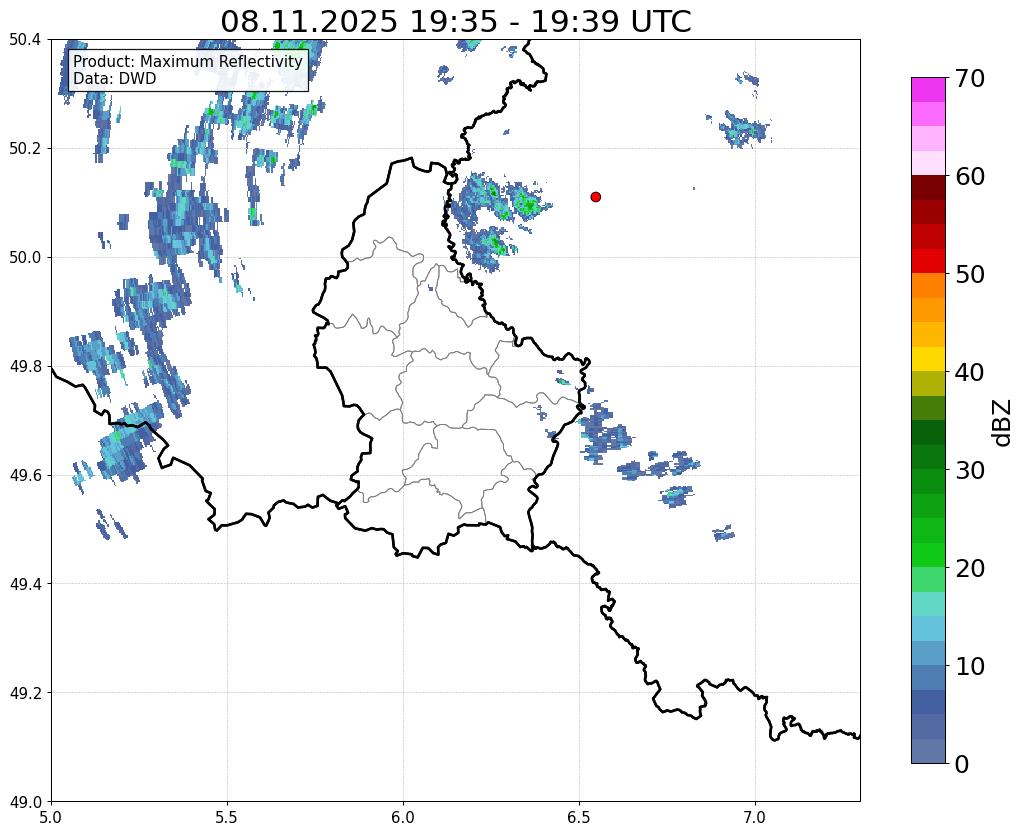Click latitude axis label 49.8
This screenshot has height=834, width=1023.
[x=25, y=367]
